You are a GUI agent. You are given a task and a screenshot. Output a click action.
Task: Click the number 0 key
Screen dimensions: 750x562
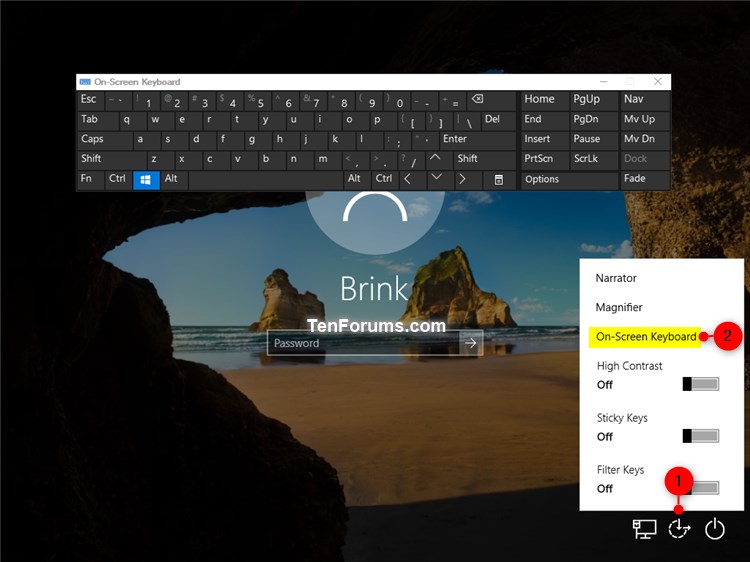(x=397, y=101)
